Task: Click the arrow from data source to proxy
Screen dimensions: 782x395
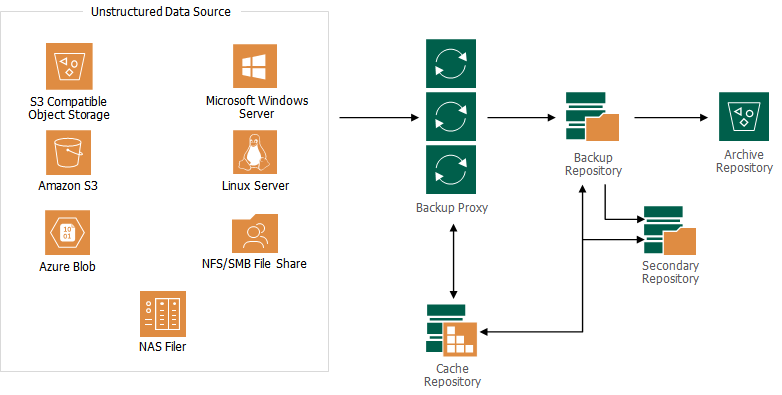Action: click(x=379, y=118)
